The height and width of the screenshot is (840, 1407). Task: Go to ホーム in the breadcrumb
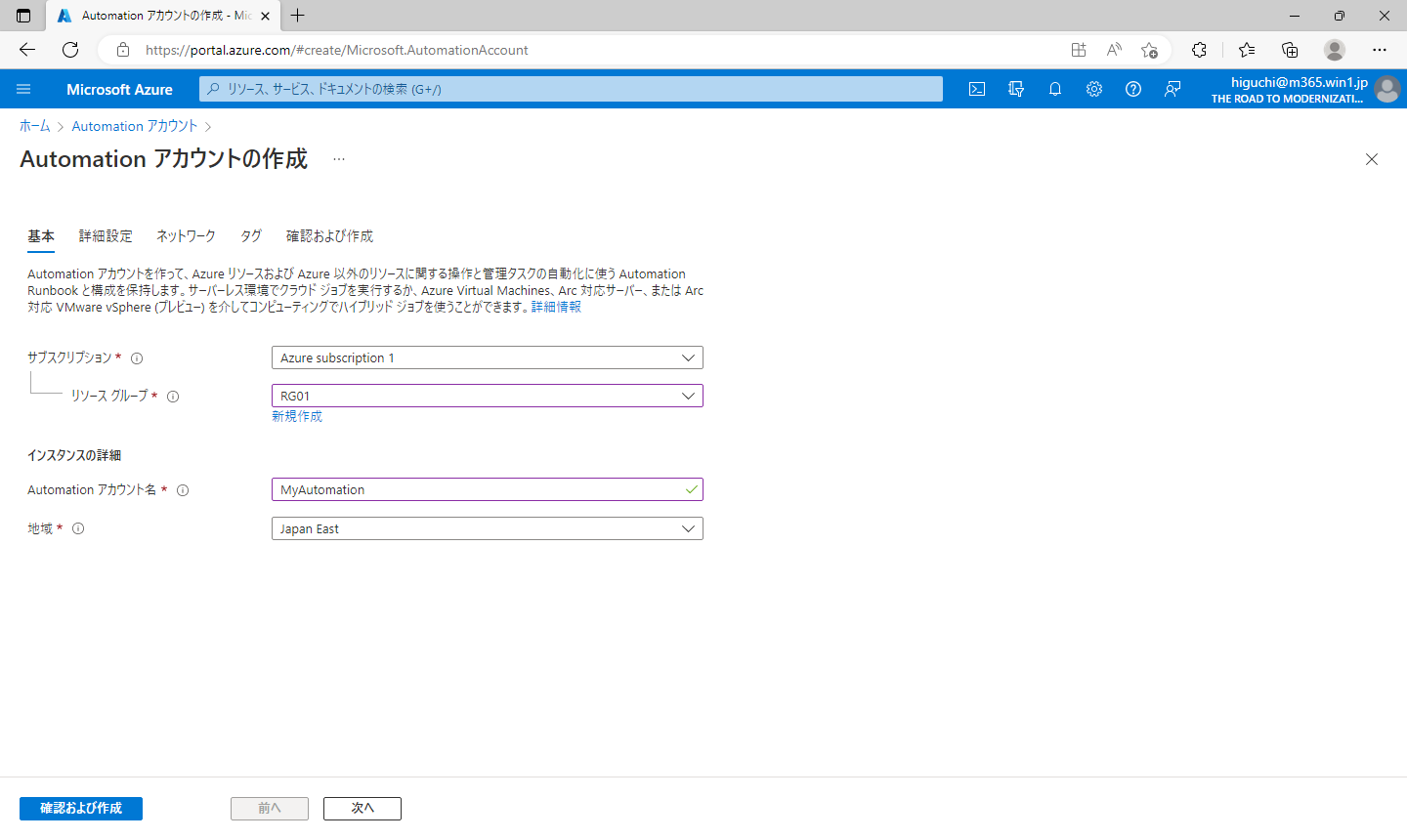[35, 126]
